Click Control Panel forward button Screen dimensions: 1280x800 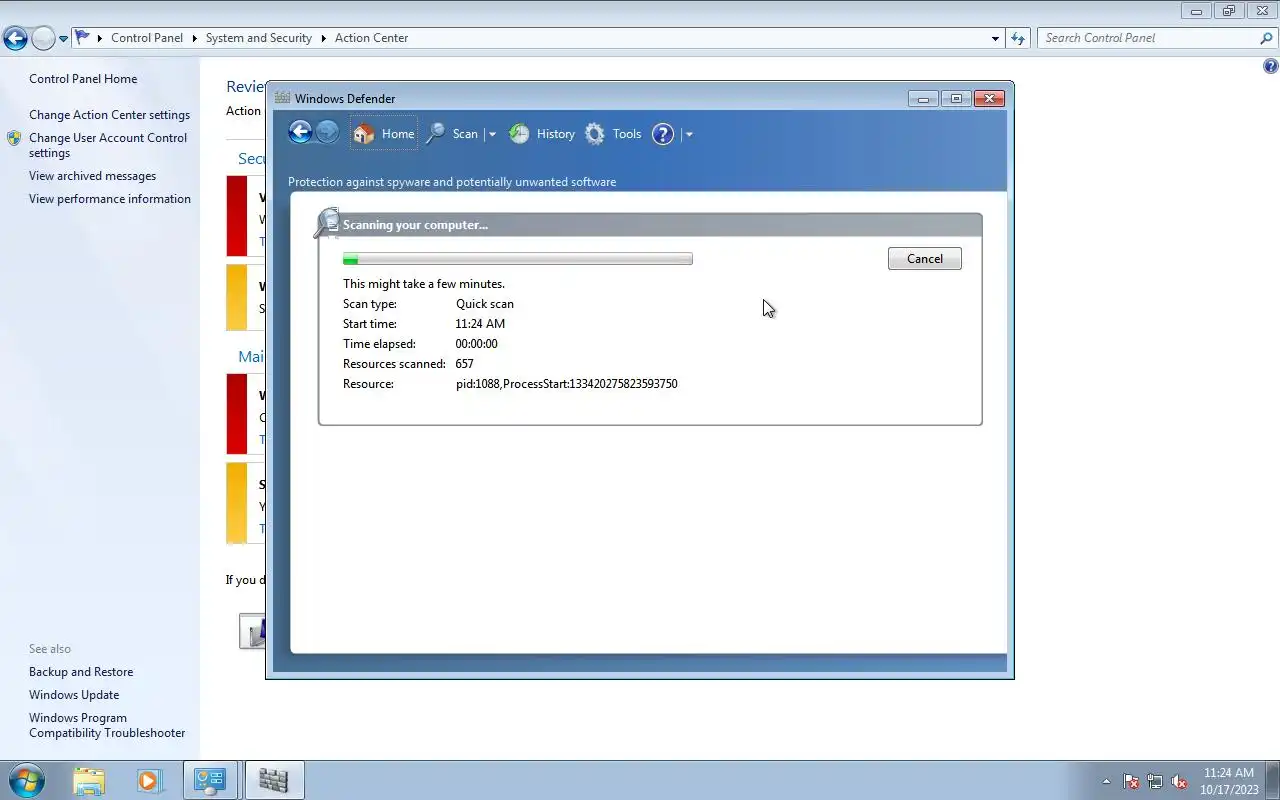point(43,39)
